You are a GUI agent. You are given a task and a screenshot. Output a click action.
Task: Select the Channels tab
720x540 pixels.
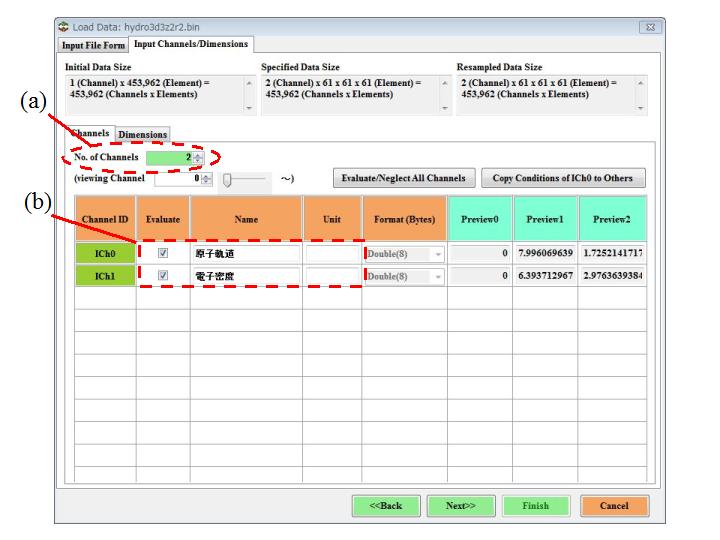(90, 134)
